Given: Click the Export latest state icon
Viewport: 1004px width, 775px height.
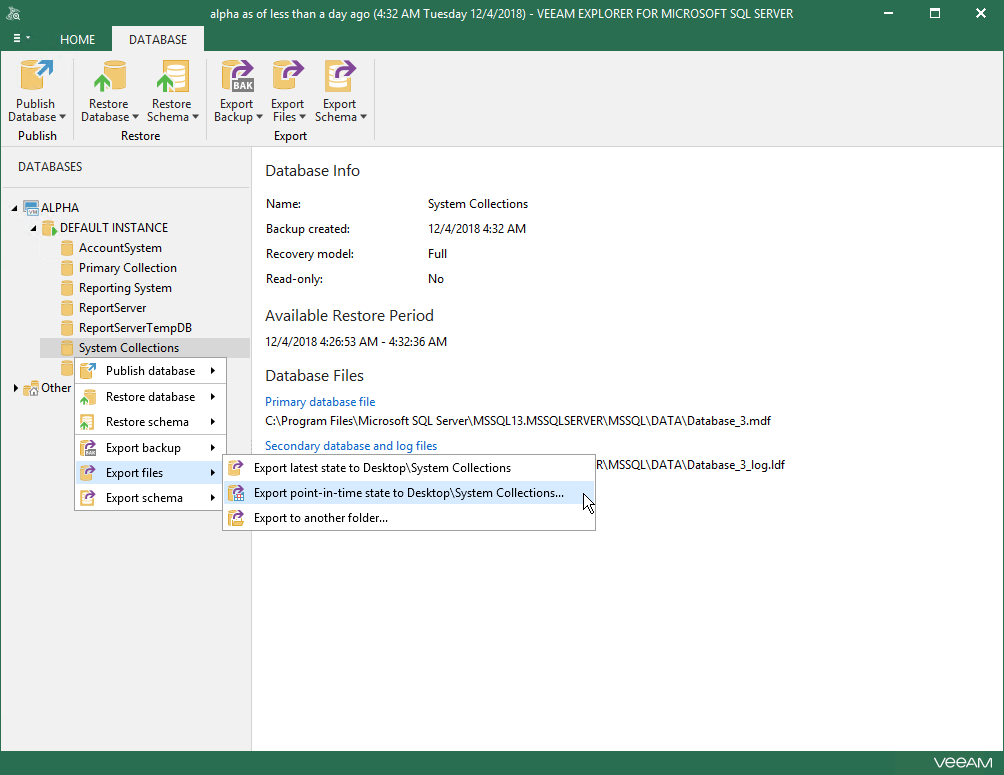Looking at the screenshot, I should pyautogui.click(x=236, y=468).
